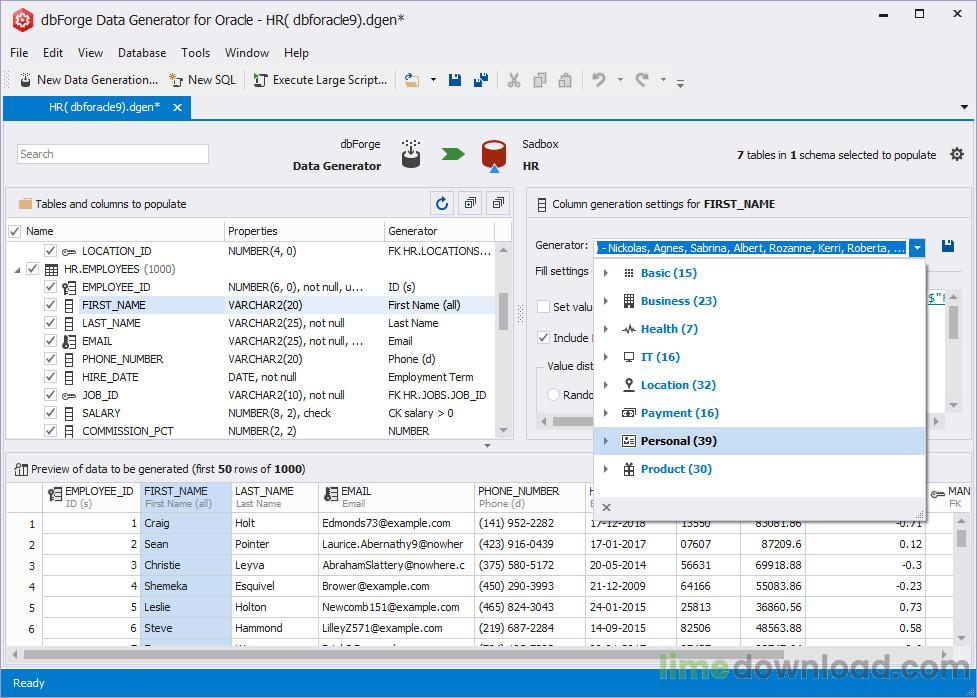The height and width of the screenshot is (698, 977).
Task: Expand the Personal (39) generator group
Action: click(606, 441)
